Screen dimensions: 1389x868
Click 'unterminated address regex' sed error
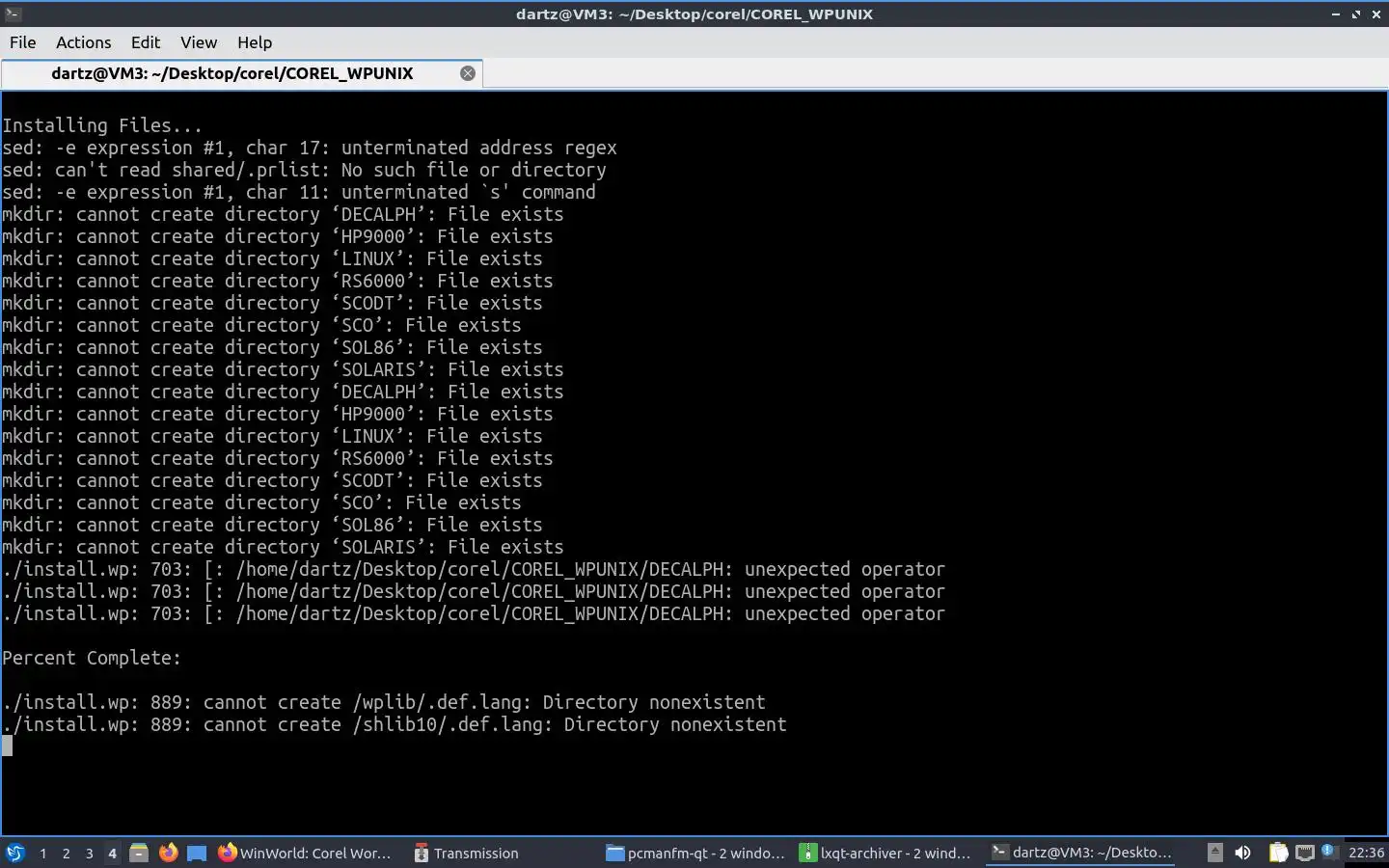click(x=310, y=148)
